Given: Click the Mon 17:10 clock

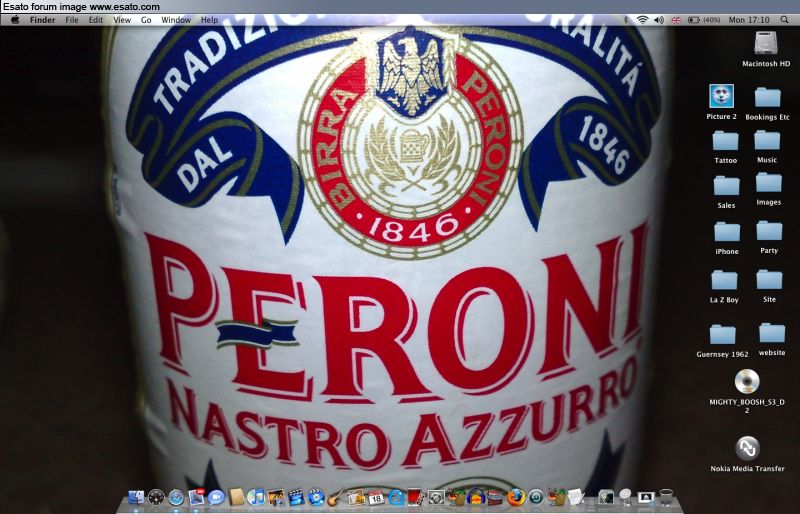Looking at the screenshot, I should click(749, 20).
